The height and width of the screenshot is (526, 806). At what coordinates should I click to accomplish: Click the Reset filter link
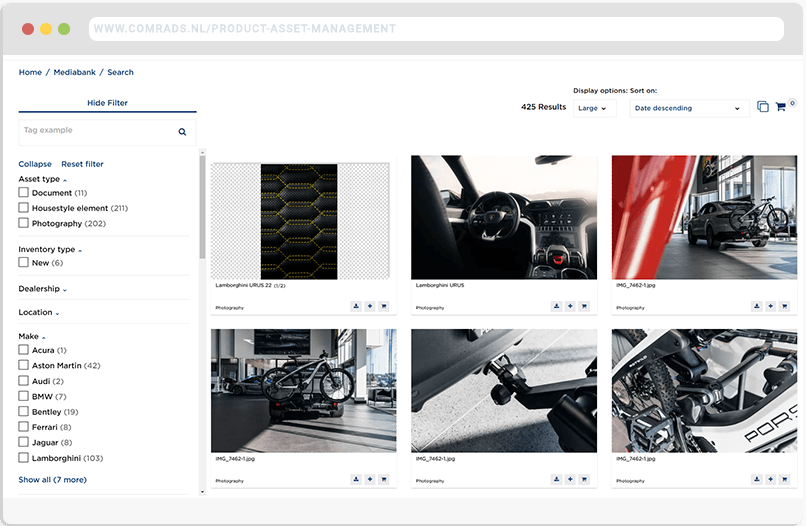[82, 164]
